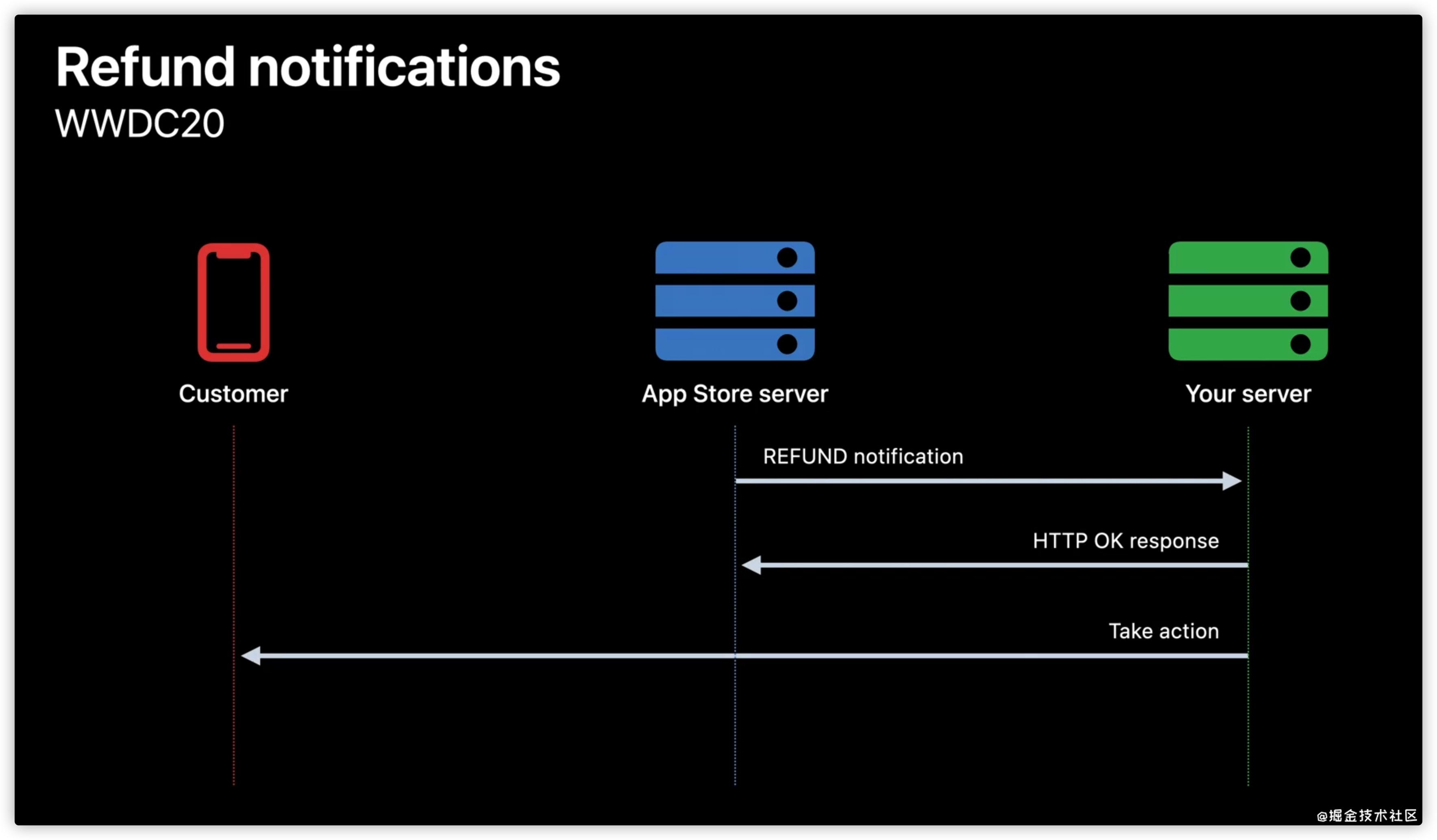Click the HTTP OK response label text

(x=1125, y=541)
